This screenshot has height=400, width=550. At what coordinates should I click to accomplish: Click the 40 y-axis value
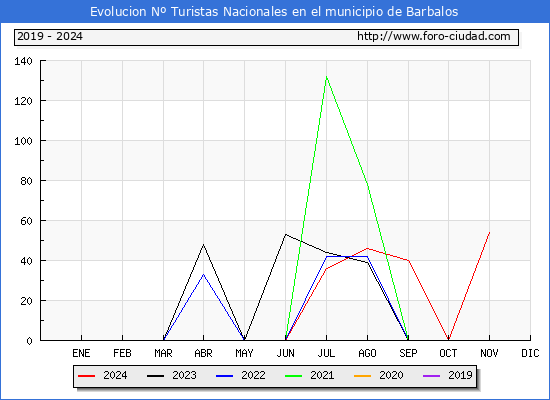click(26, 261)
